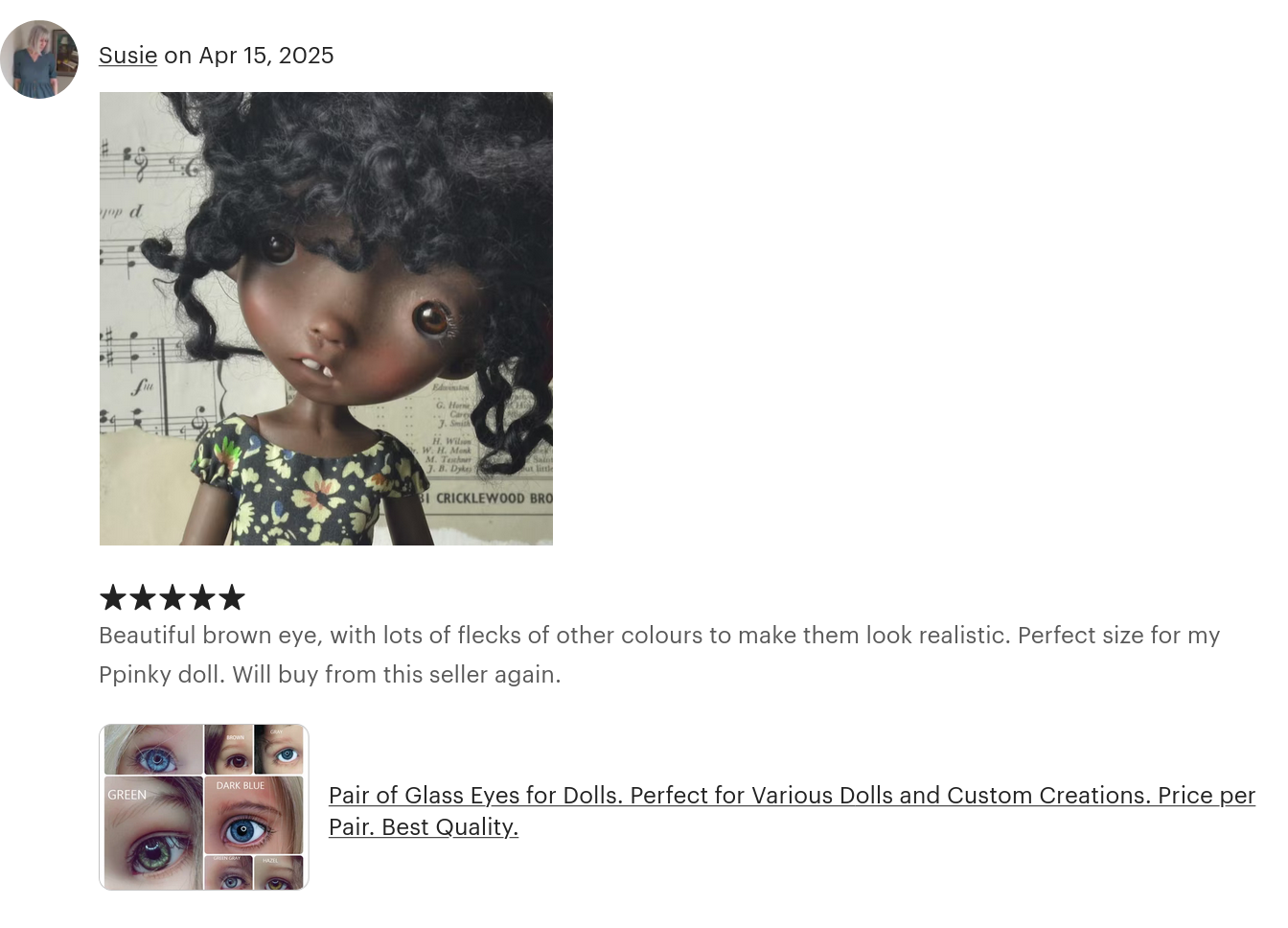Click the last star of the rating
This screenshot has height=928, width=1288.
coord(232,596)
